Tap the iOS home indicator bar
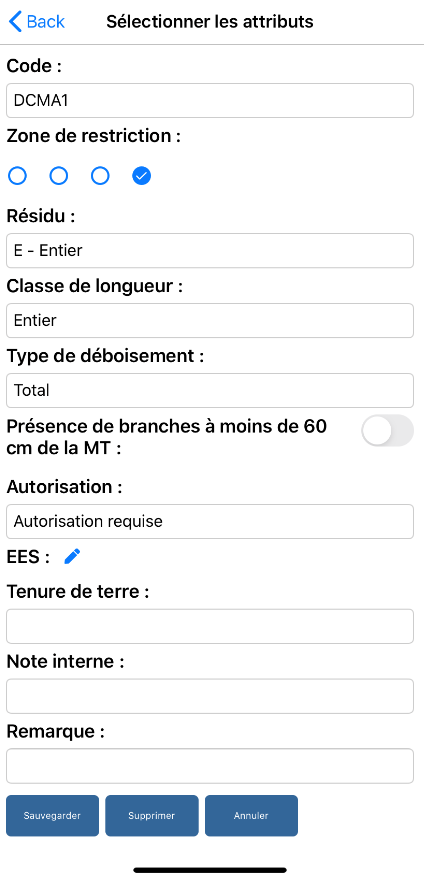Image resolution: width=428 pixels, height=880 pixels. tap(210, 870)
